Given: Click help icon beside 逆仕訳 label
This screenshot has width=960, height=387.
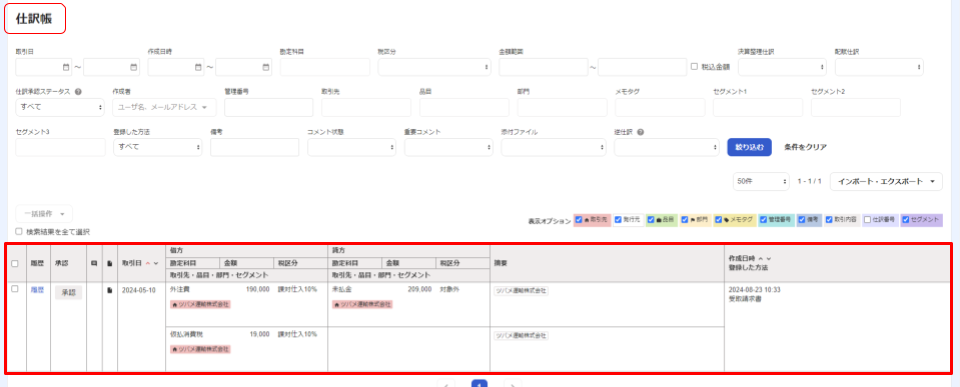Looking at the screenshot, I should tap(640, 132).
